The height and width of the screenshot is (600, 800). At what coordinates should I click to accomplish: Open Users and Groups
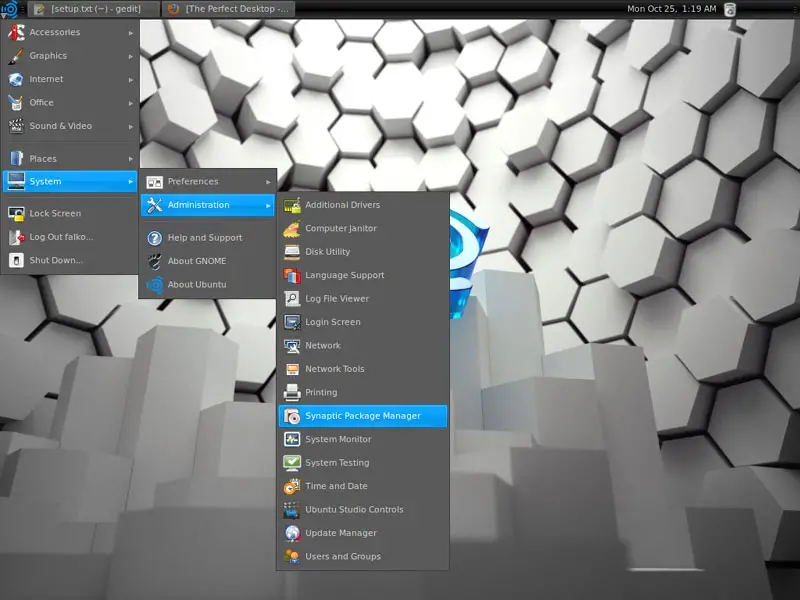[x=363, y=557]
